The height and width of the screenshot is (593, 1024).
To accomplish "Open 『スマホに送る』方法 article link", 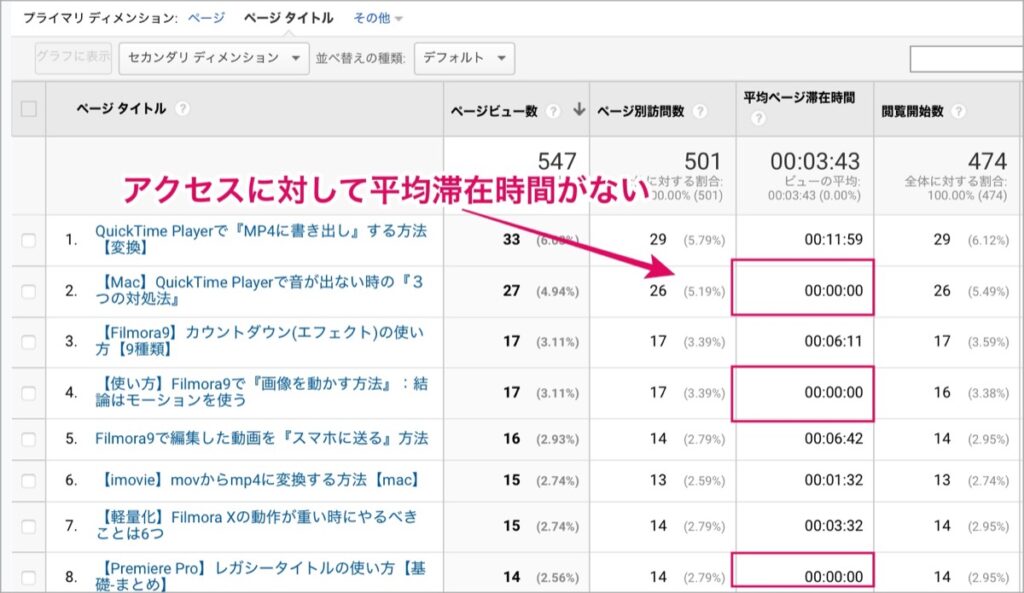I will coord(261,438).
